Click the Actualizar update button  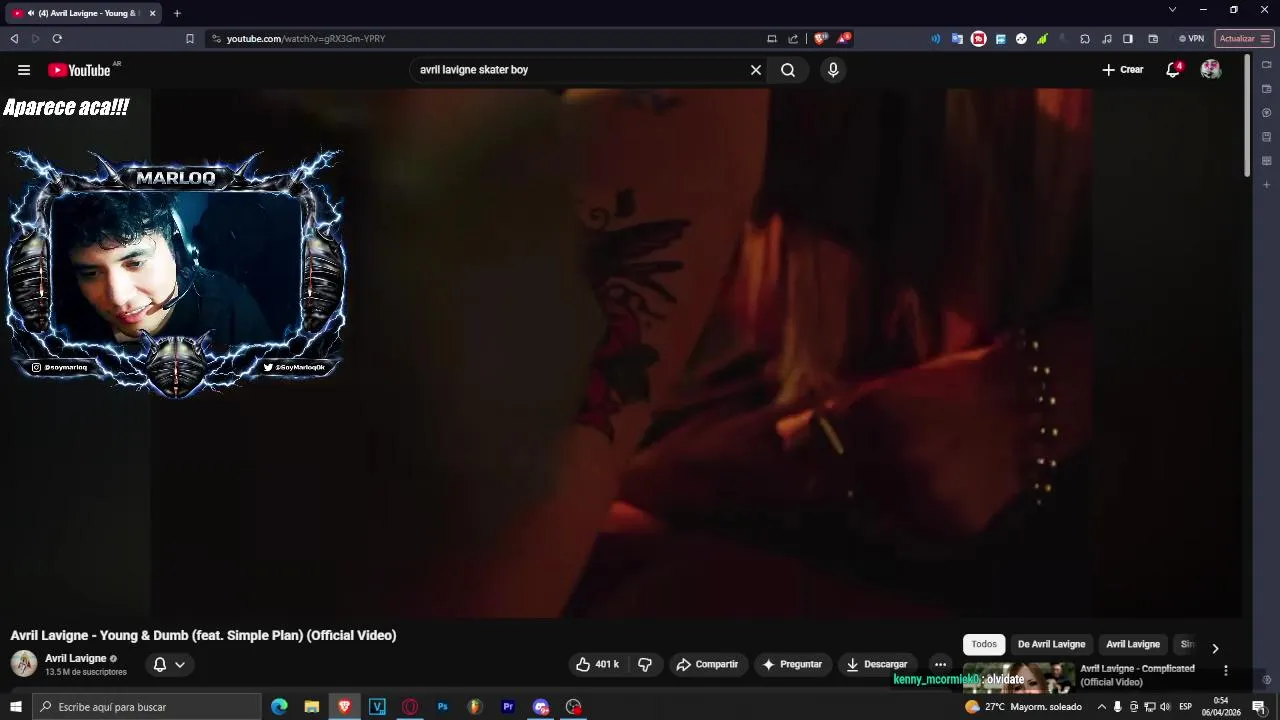[1244, 39]
